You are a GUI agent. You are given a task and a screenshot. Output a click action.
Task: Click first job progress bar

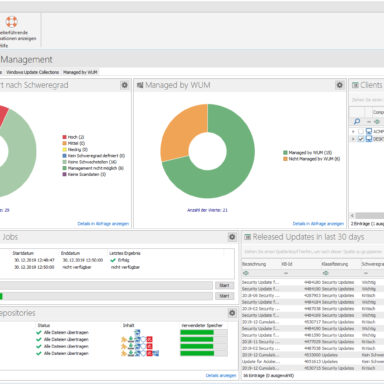pos(106,285)
